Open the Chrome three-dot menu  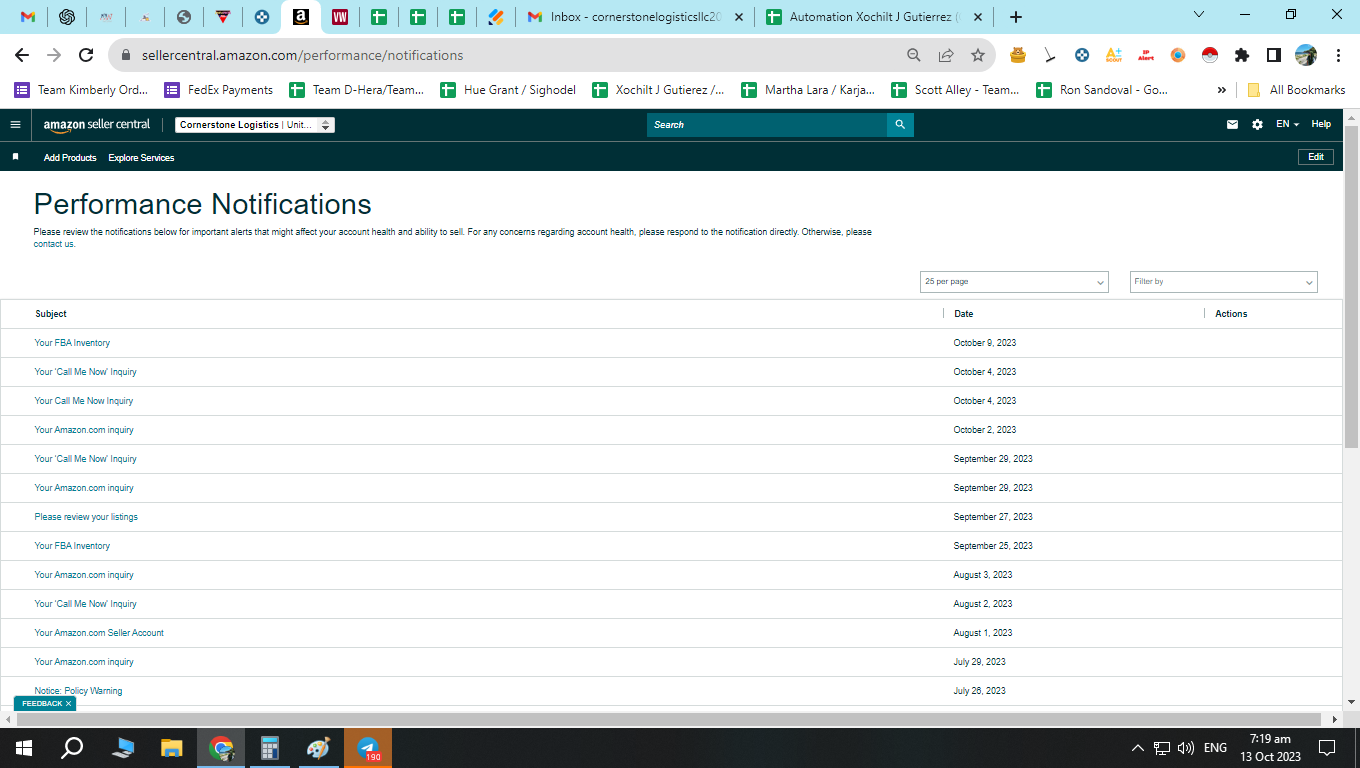click(x=1338, y=56)
